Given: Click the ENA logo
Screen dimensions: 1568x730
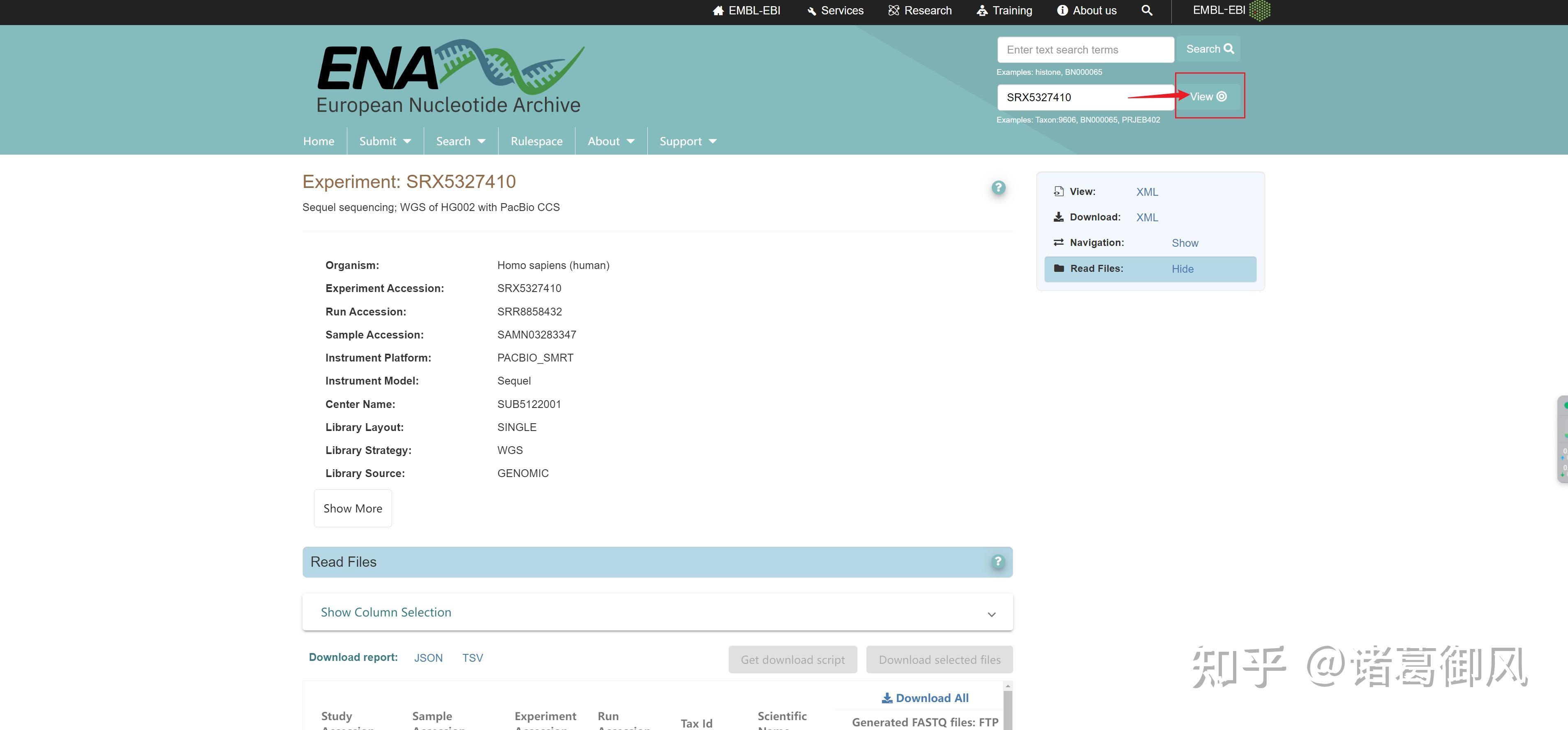Looking at the screenshot, I should click(x=450, y=77).
